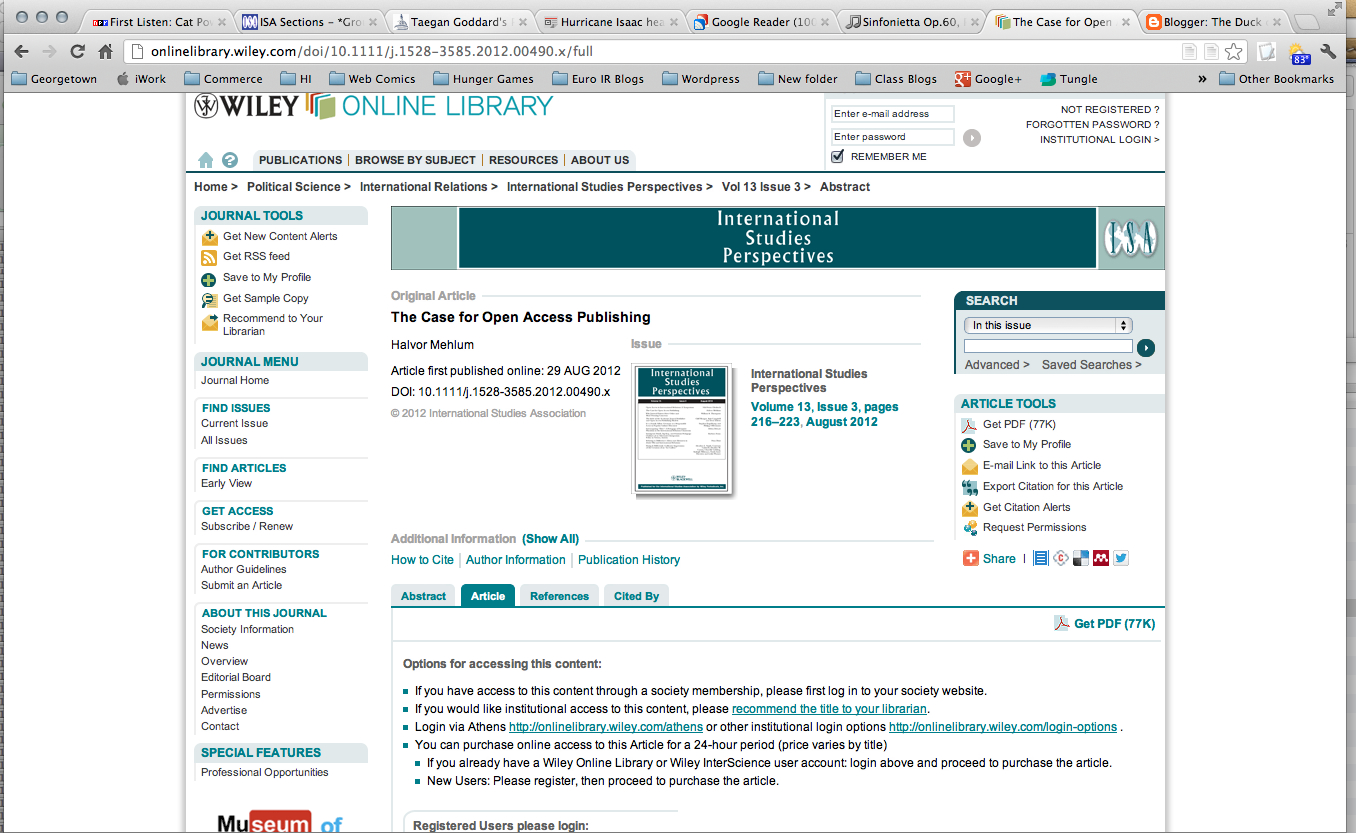1356x833 pixels.
Task: Expand Additional Information with Show All
Action: pyautogui.click(x=551, y=539)
